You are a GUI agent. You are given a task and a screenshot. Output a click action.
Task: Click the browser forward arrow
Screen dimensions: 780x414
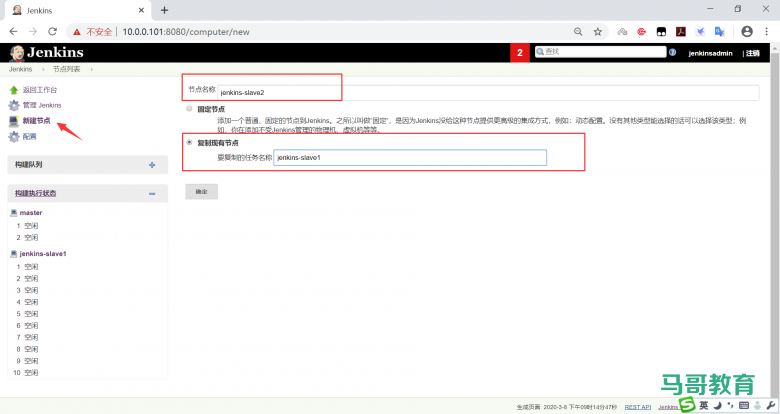point(33,31)
